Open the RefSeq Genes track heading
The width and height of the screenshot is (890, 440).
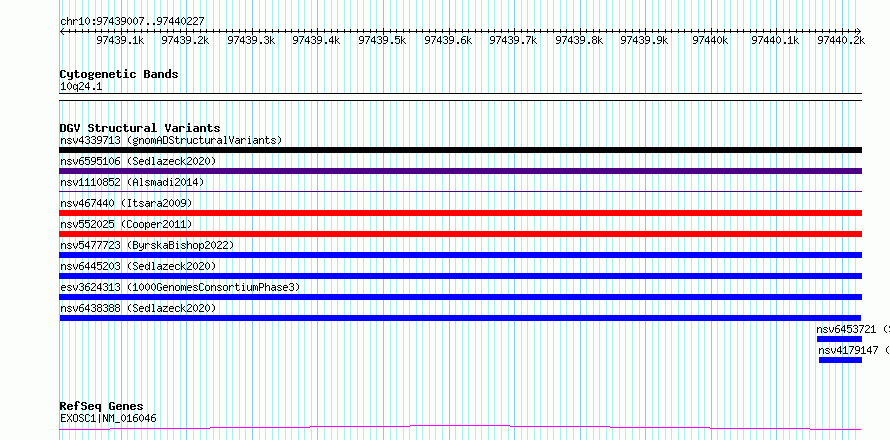(x=102, y=407)
